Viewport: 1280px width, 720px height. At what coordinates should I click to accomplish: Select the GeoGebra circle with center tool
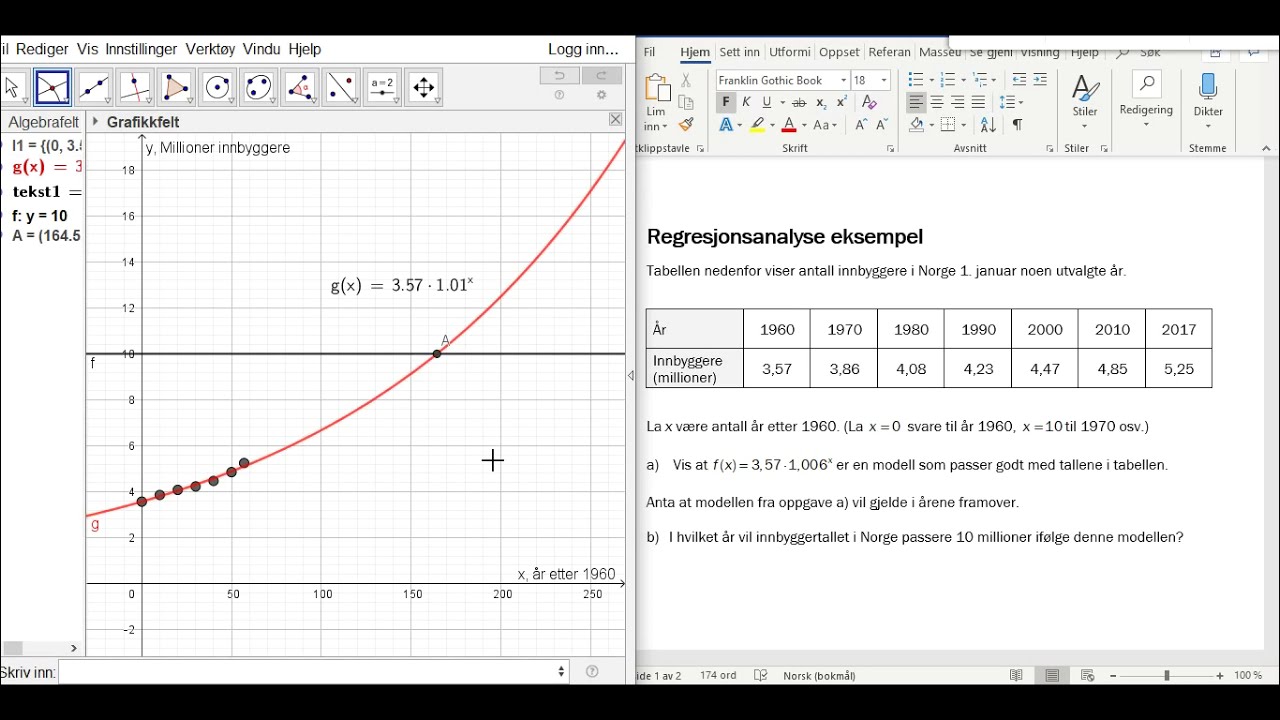(218, 88)
